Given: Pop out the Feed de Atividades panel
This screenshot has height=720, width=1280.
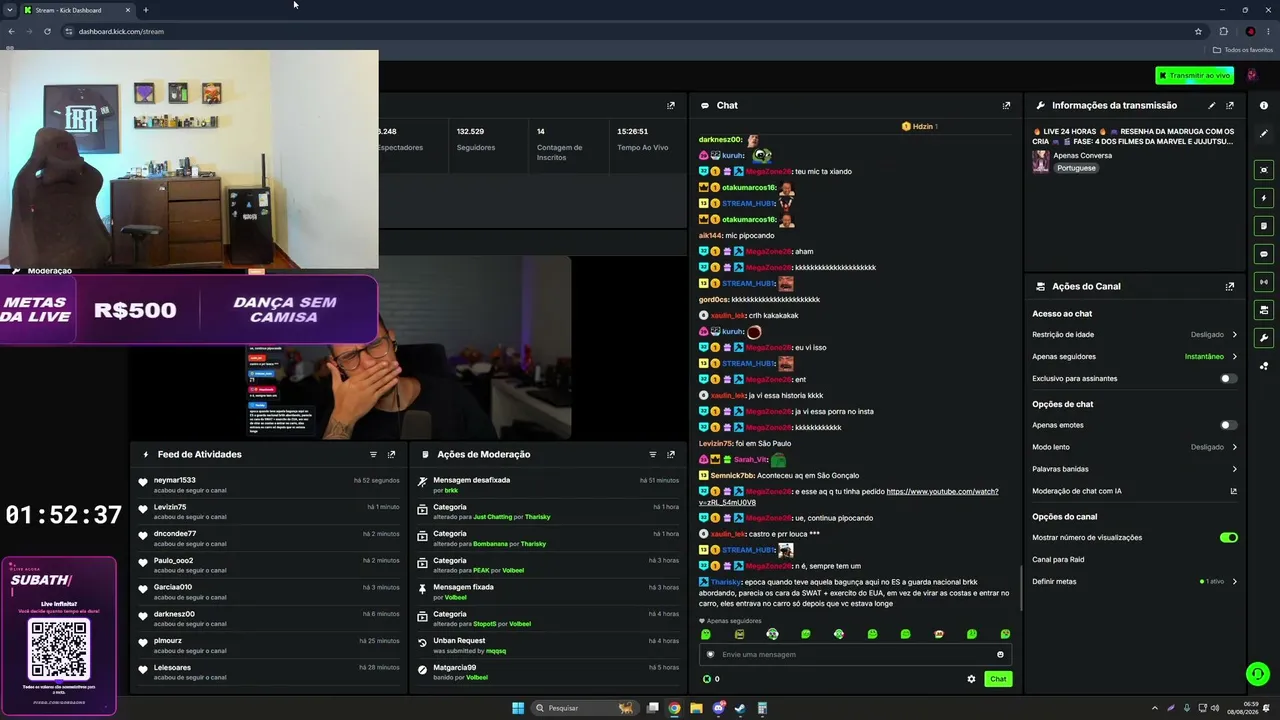Looking at the screenshot, I should [x=391, y=454].
